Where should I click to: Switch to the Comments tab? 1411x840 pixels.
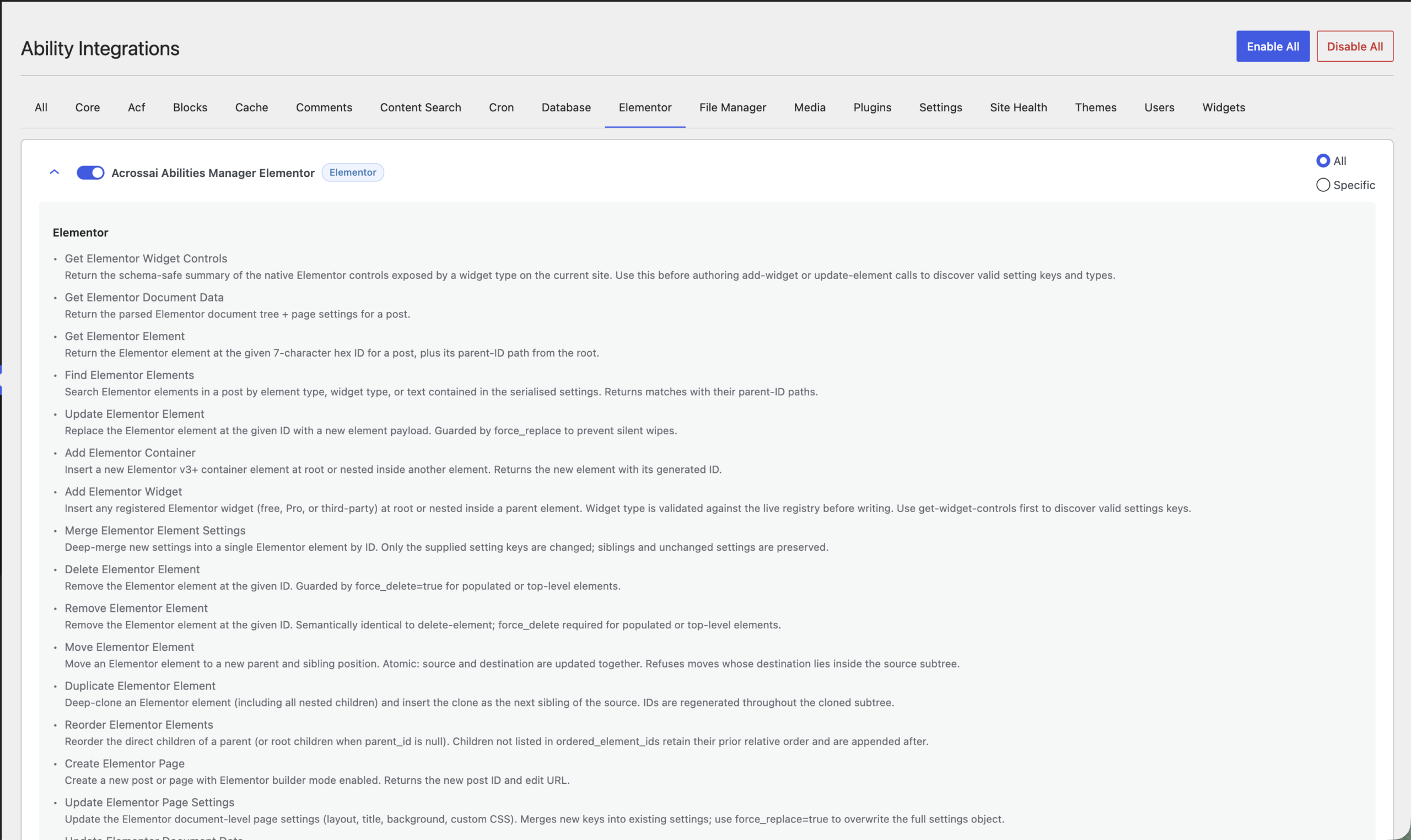[324, 107]
